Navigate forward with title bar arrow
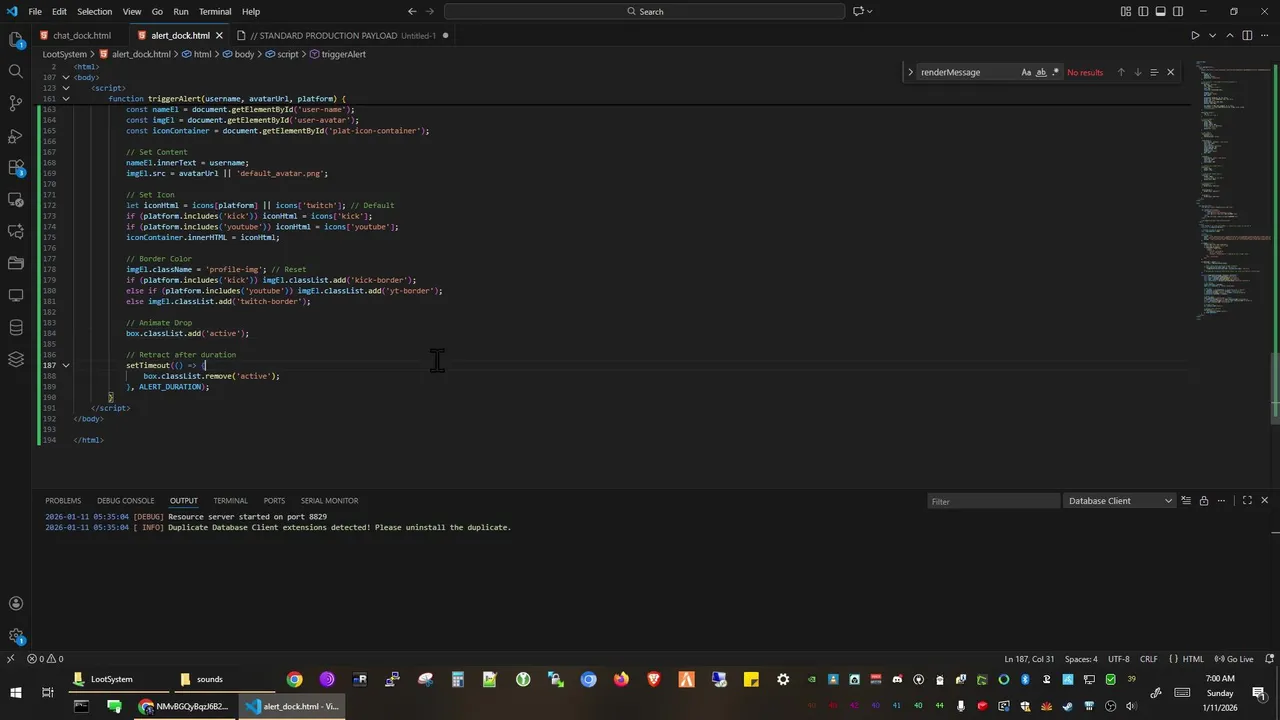This screenshot has height=720, width=1280. pyautogui.click(x=429, y=11)
